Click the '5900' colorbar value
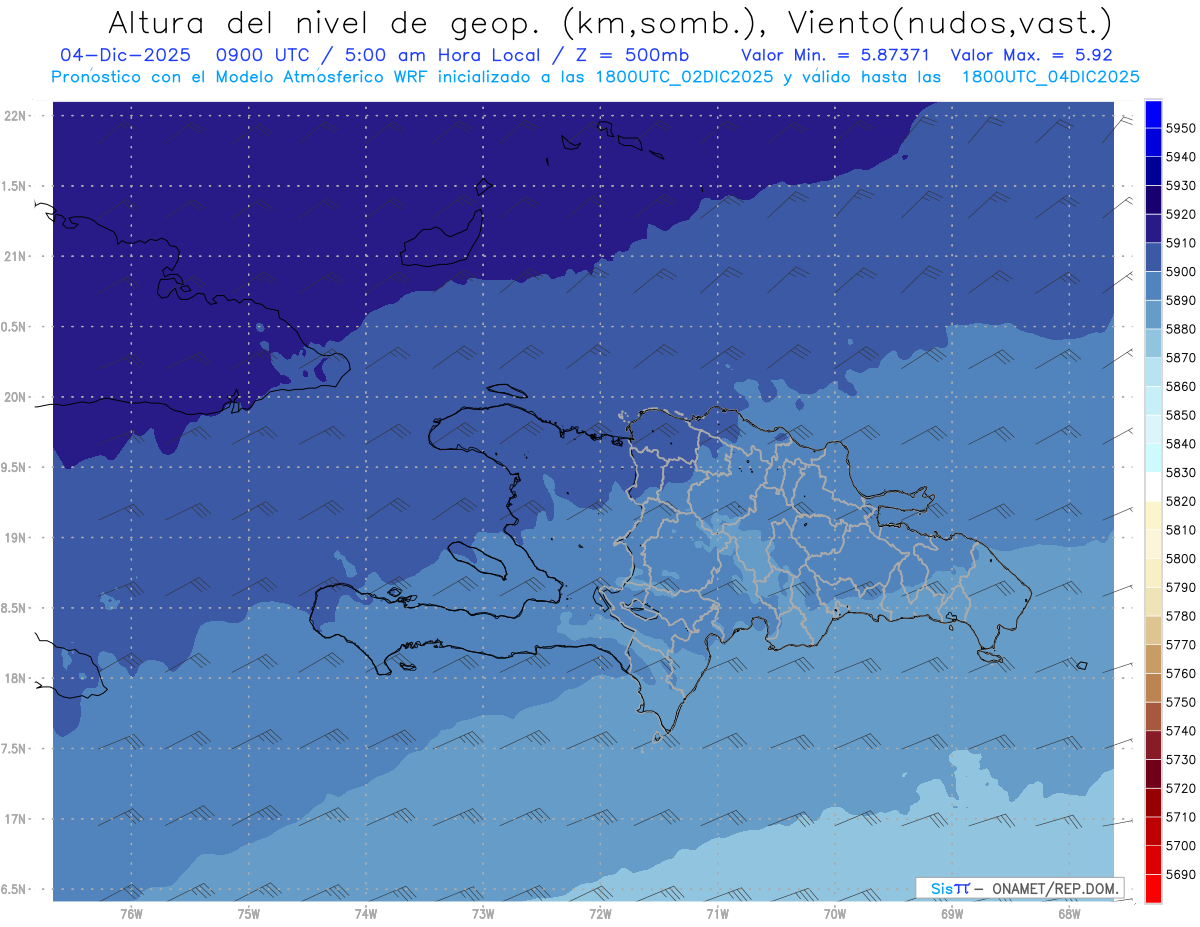The height and width of the screenshot is (927, 1200). click(1181, 271)
